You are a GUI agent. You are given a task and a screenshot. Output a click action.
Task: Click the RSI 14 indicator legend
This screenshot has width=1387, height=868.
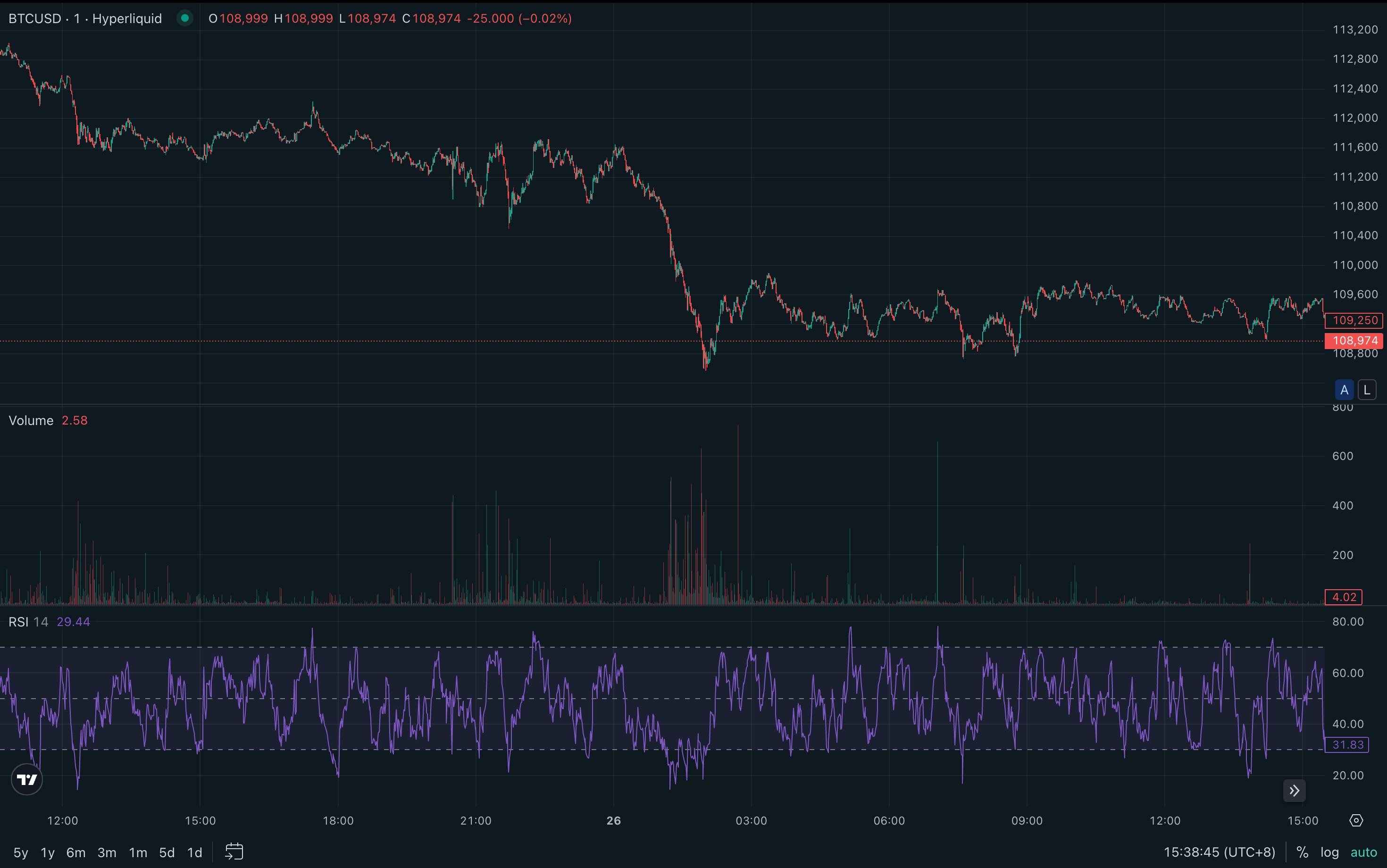[x=28, y=622]
